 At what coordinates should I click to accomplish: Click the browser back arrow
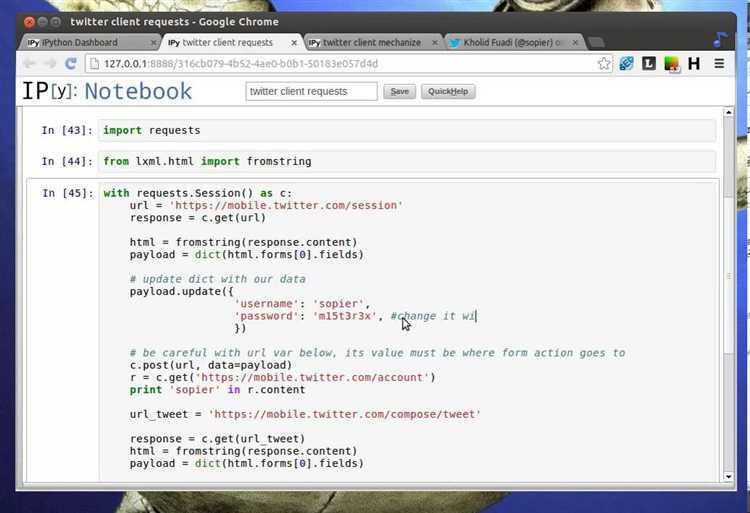point(30,64)
